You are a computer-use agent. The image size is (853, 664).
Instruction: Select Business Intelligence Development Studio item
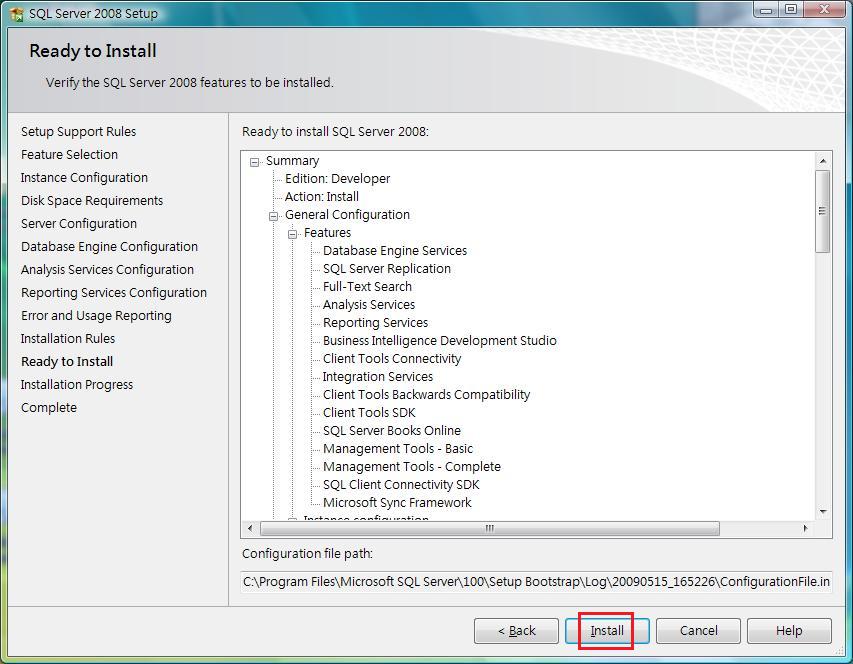pos(440,341)
